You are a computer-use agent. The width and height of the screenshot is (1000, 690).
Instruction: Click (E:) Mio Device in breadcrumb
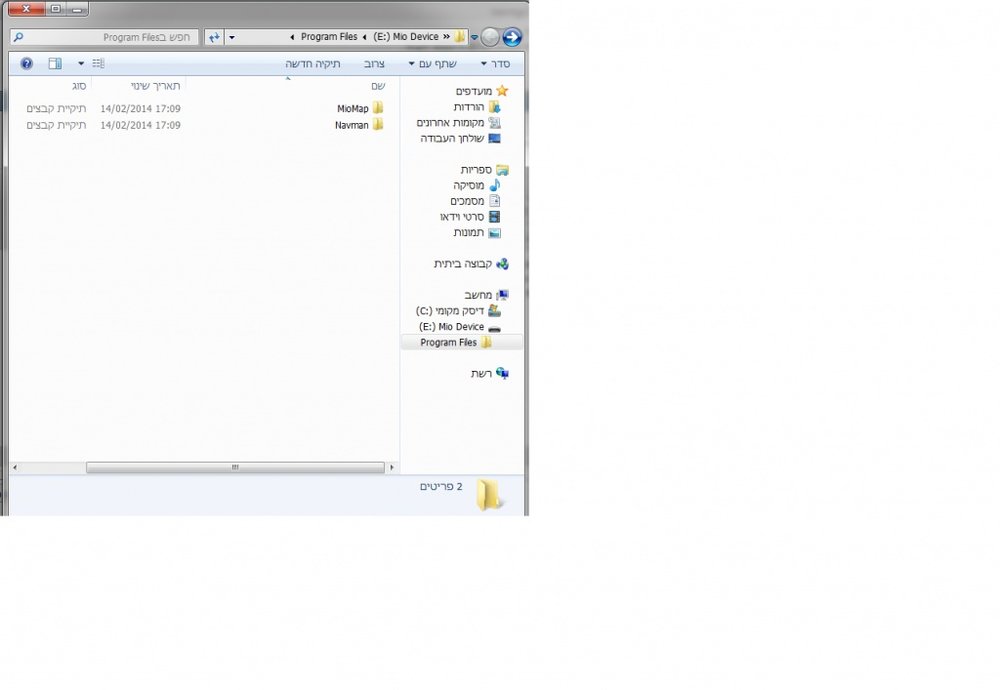pos(406,37)
